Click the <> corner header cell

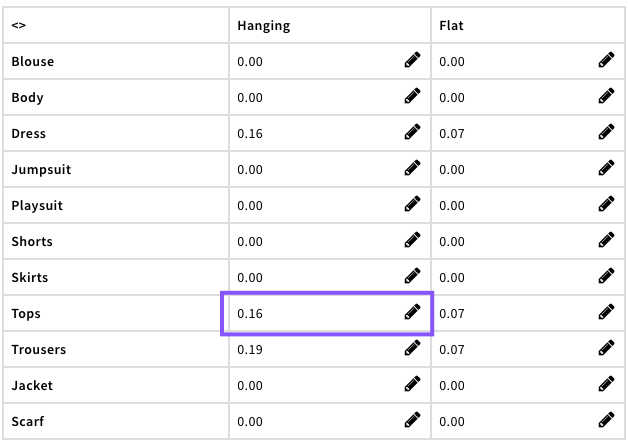tap(18, 26)
